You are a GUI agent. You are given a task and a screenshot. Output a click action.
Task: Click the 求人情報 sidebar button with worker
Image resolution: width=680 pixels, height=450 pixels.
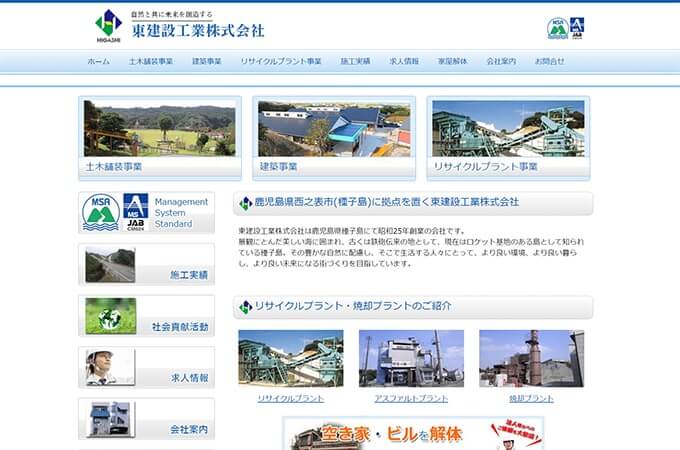(x=146, y=368)
